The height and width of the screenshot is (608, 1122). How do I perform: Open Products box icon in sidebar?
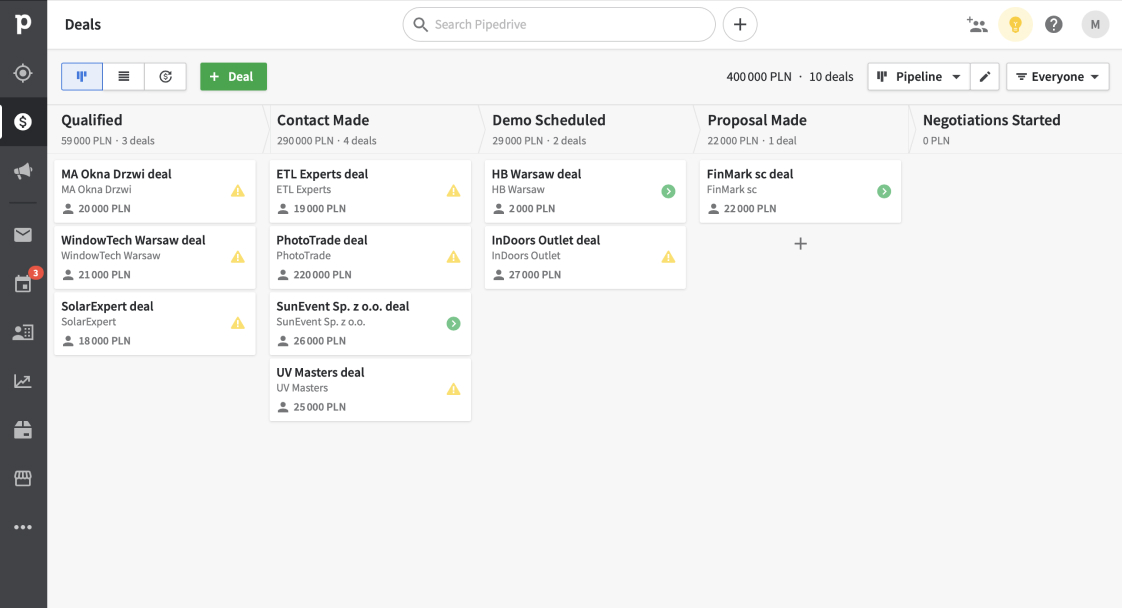coord(23,430)
